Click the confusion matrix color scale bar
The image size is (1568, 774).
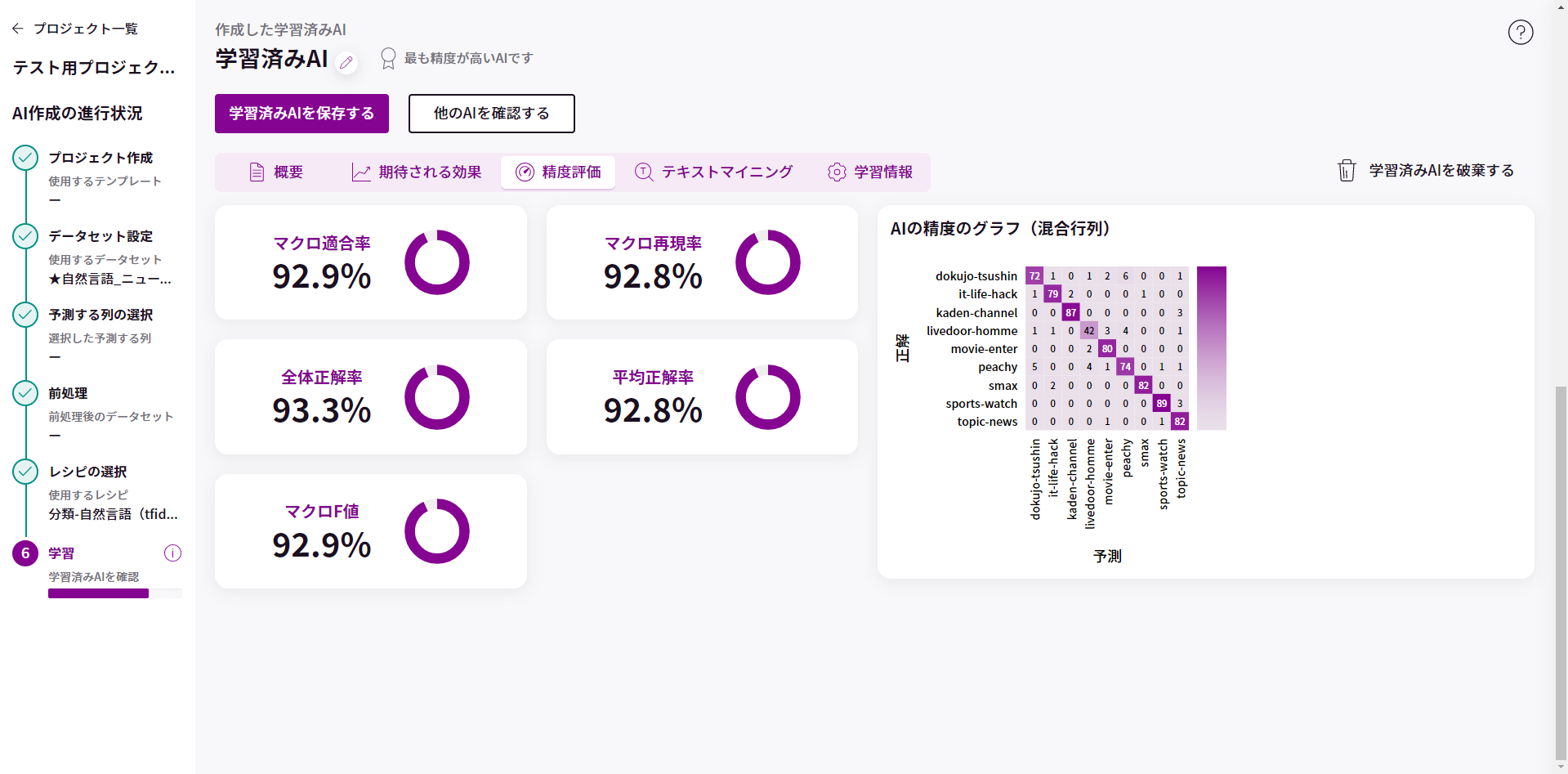point(1212,348)
